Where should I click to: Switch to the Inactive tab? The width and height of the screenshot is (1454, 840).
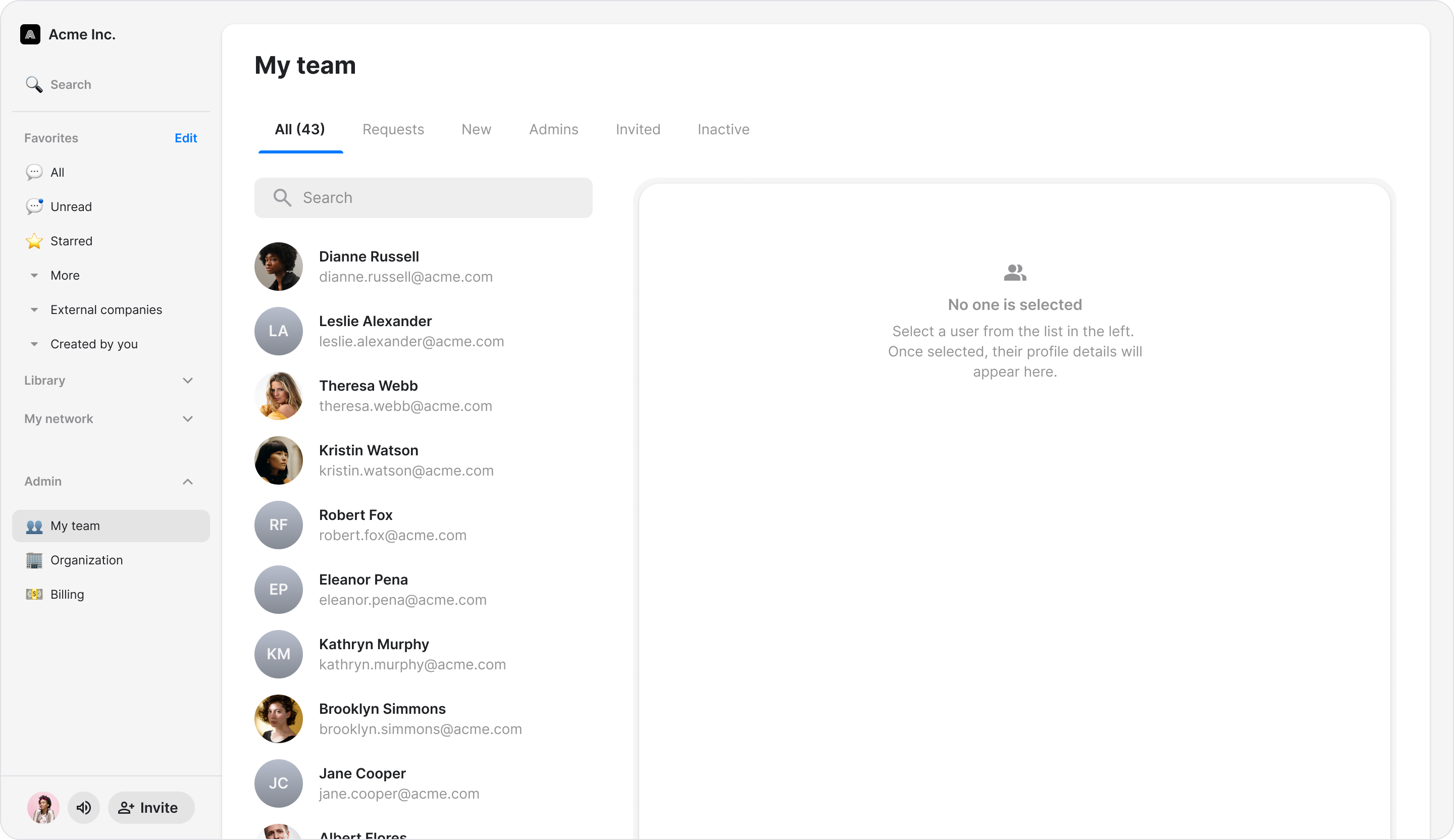723,129
